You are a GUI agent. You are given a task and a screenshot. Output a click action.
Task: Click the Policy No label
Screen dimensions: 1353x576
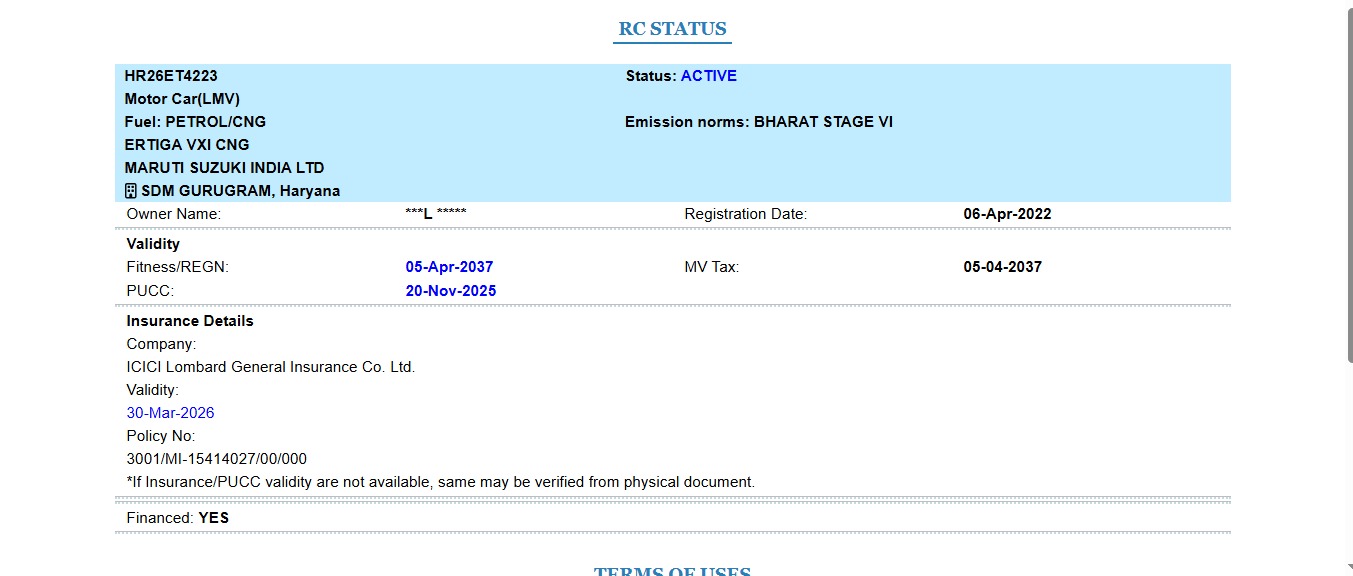pos(161,436)
